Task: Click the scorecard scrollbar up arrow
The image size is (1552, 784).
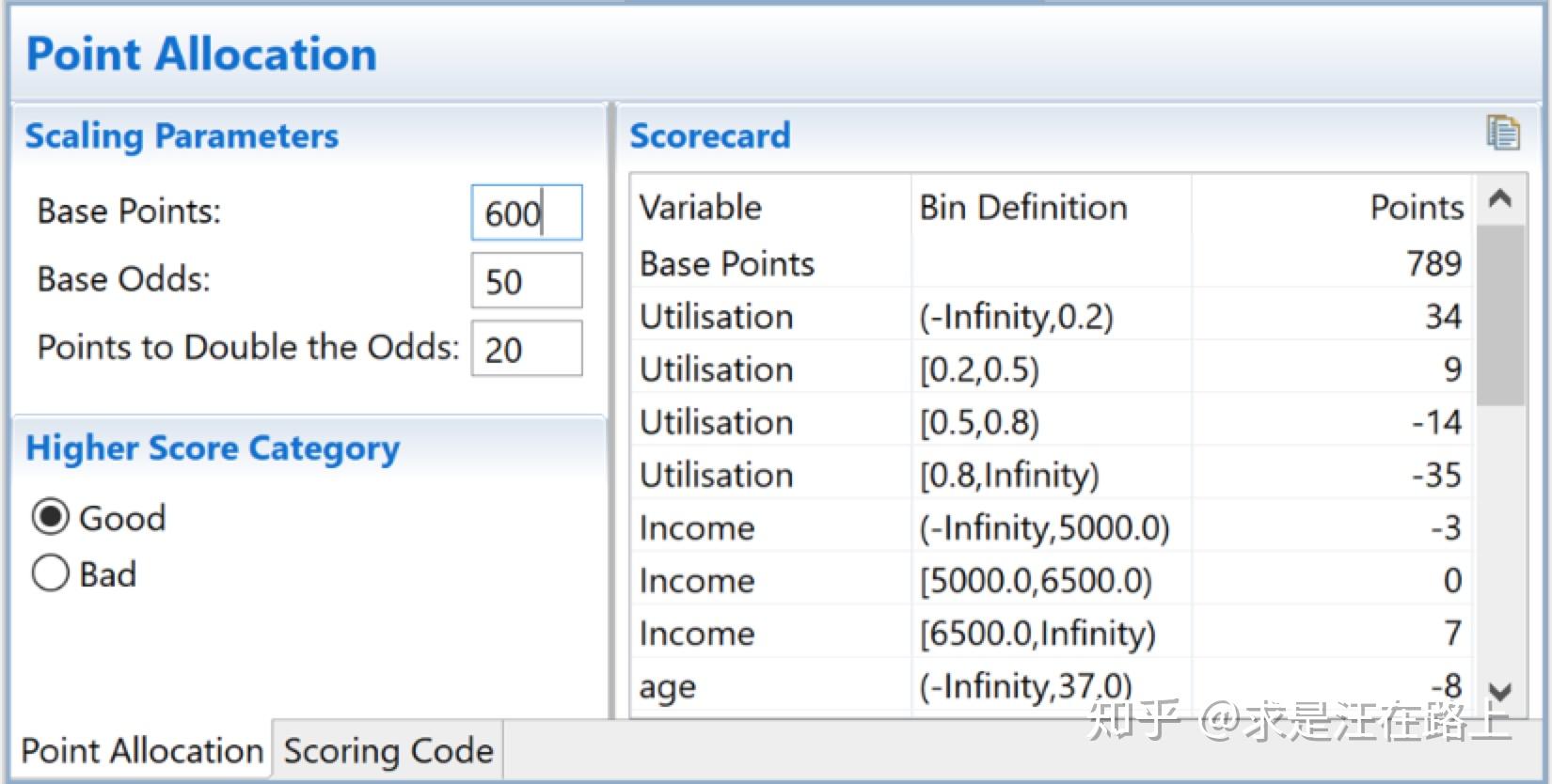Action: click(x=1500, y=198)
